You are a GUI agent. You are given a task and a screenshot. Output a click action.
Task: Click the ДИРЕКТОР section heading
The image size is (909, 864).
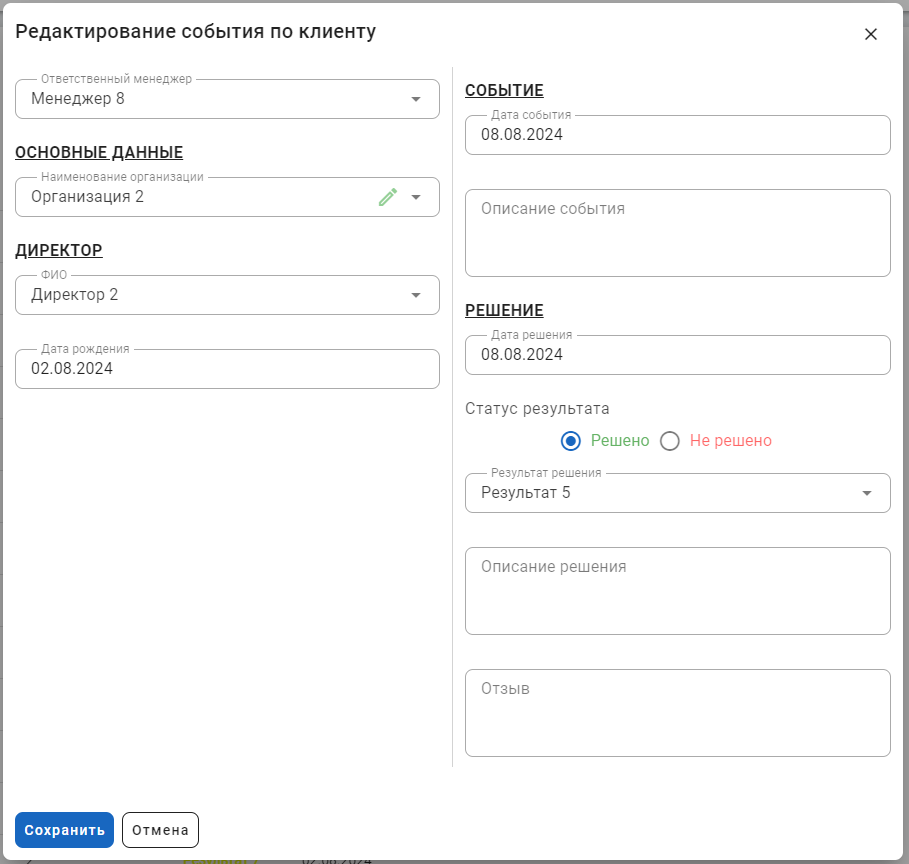[x=59, y=251]
